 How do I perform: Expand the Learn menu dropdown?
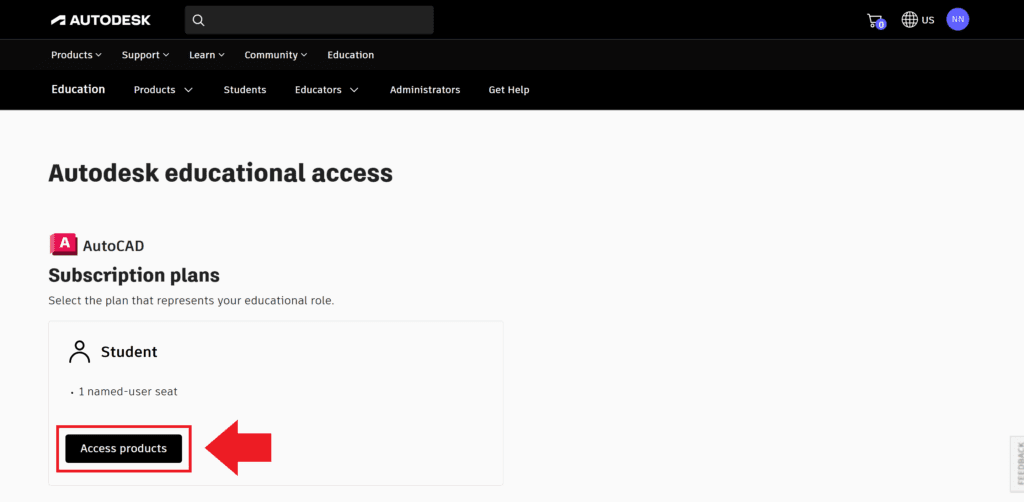[x=206, y=55]
